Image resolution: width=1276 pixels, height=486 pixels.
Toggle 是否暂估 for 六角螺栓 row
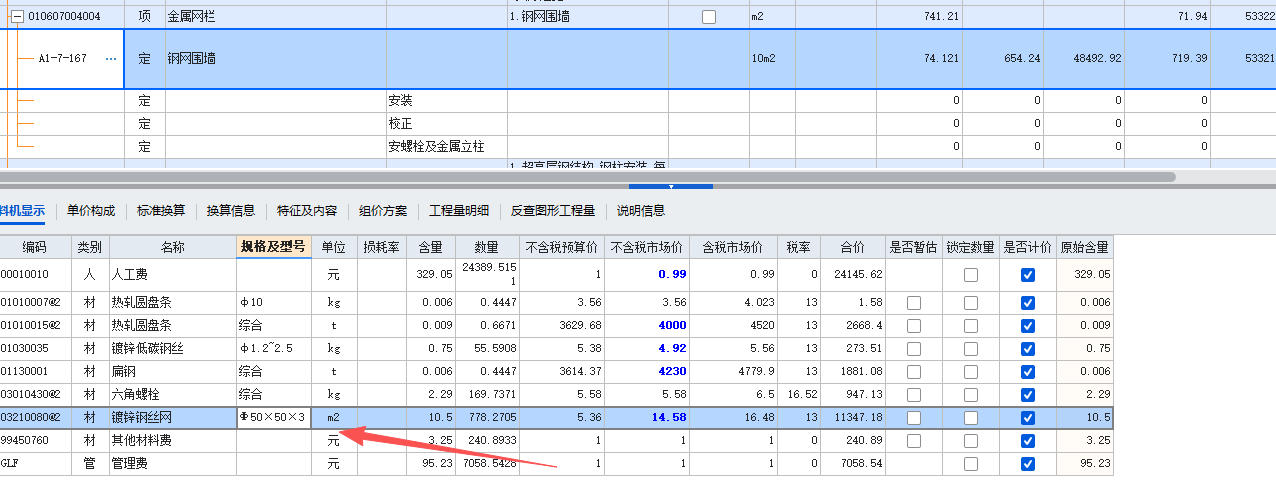coord(913,394)
